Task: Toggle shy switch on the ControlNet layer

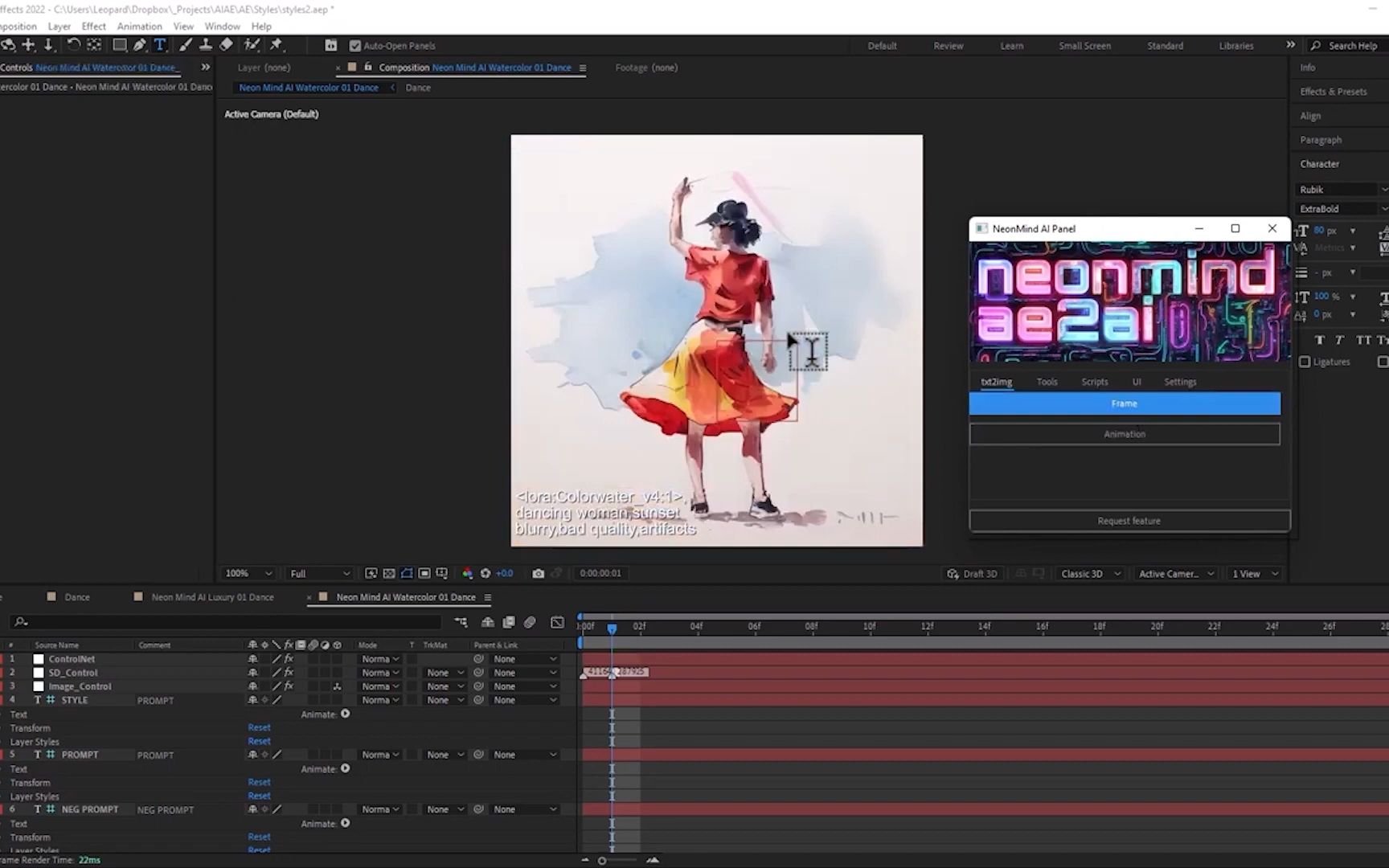Action: point(253,659)
